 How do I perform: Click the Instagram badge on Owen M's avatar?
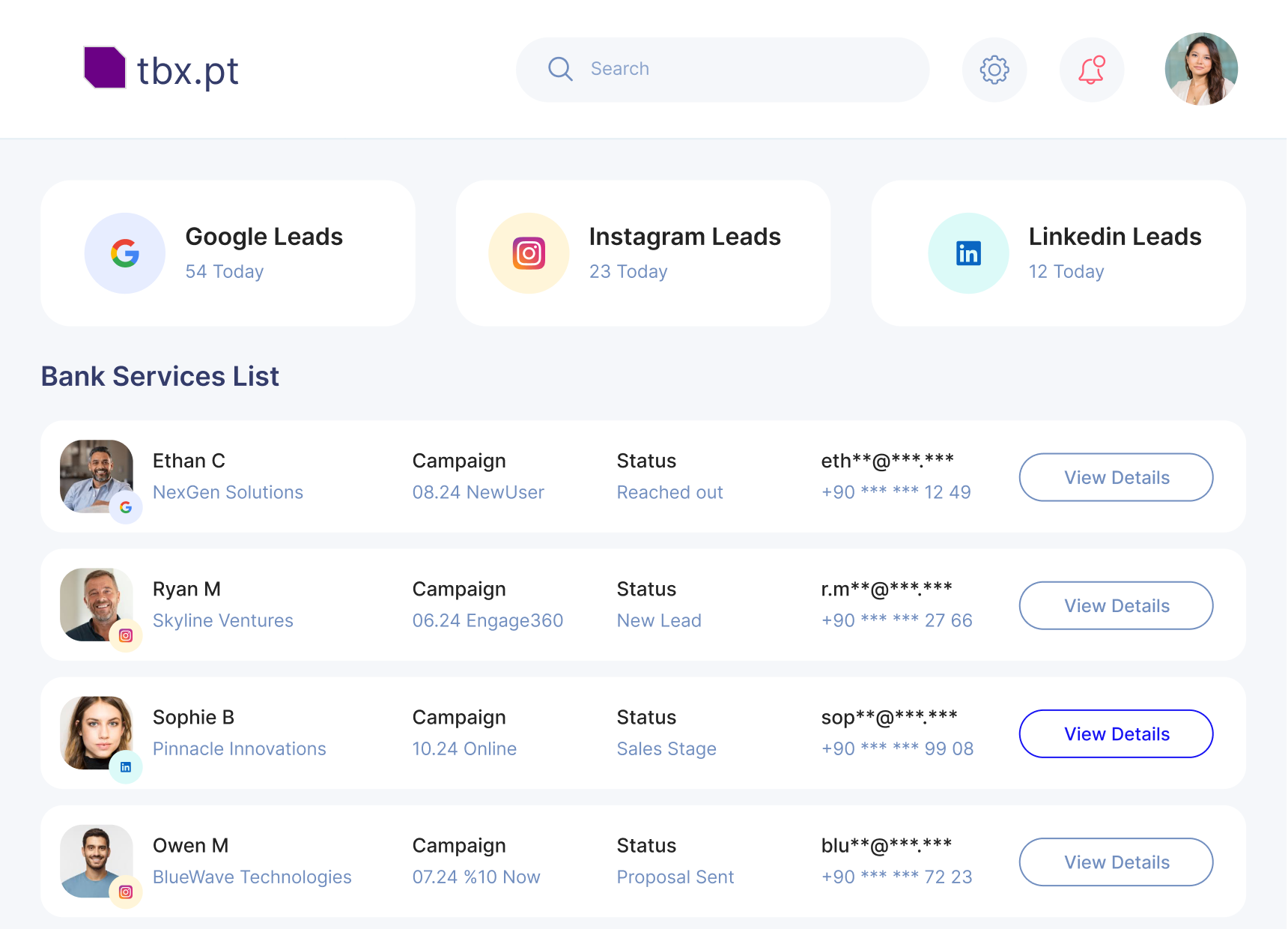click(127, 892)
